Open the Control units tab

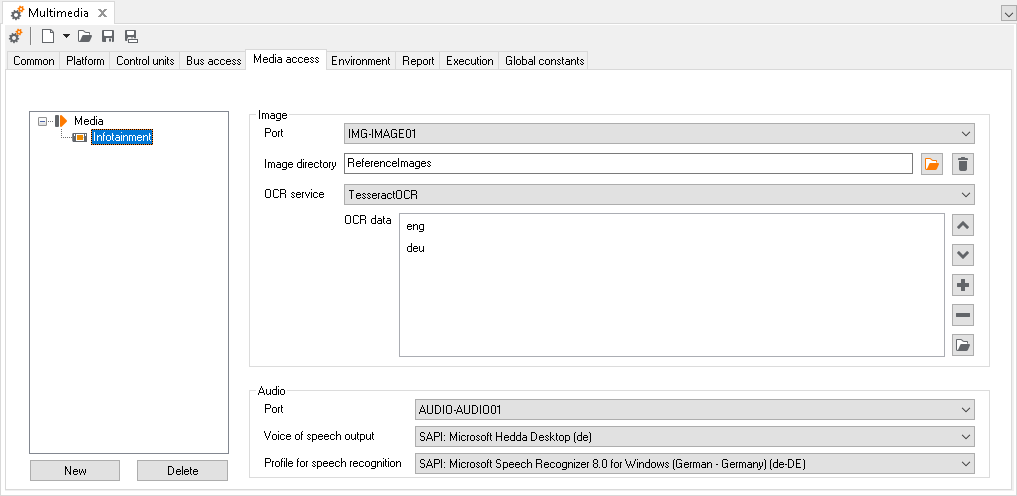coord(145,61)
